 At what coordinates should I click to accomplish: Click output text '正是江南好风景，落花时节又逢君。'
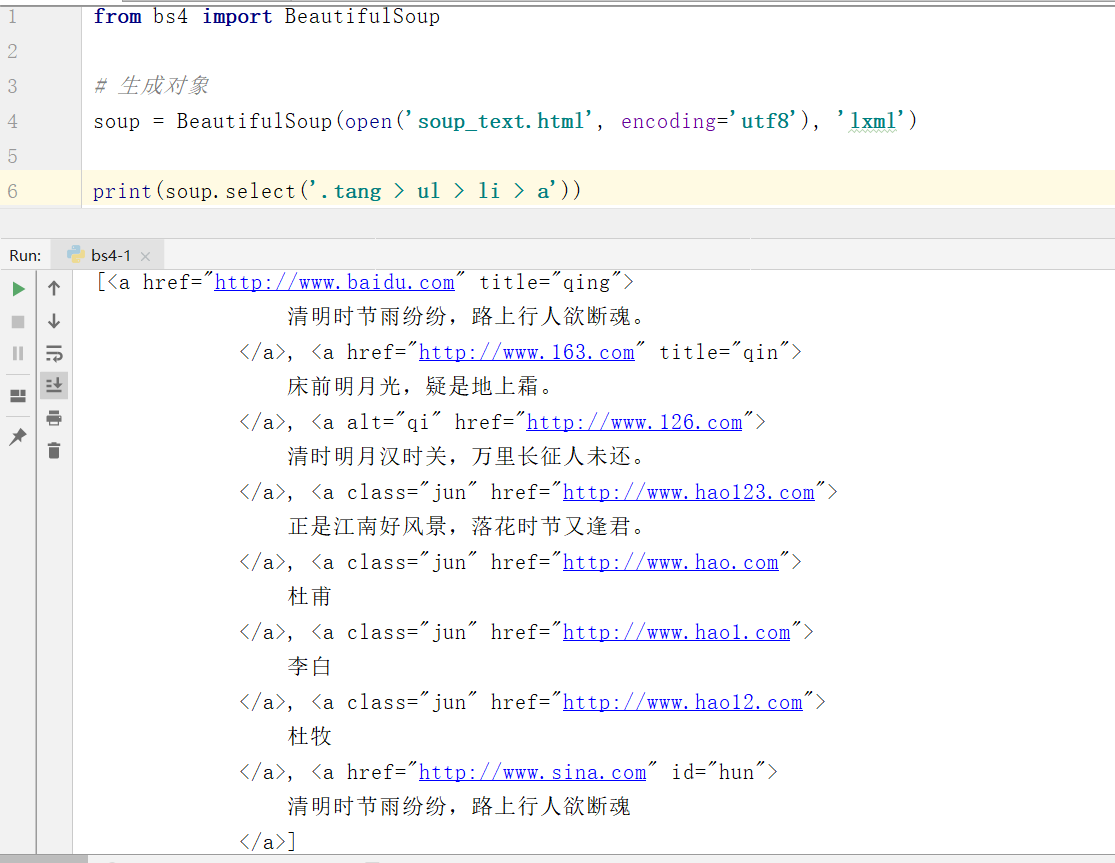(466, 527)
